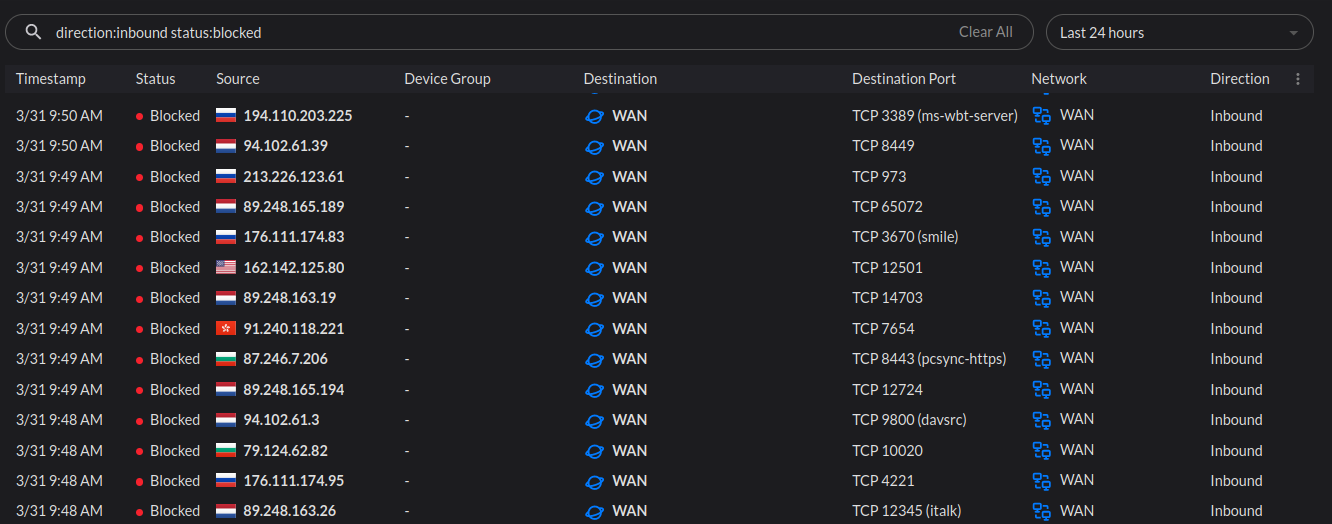This screenshot has width=1332, height=524.
Task: Click the red Blocked status dot for 213.226.123.61
Action: pos(140,177)
